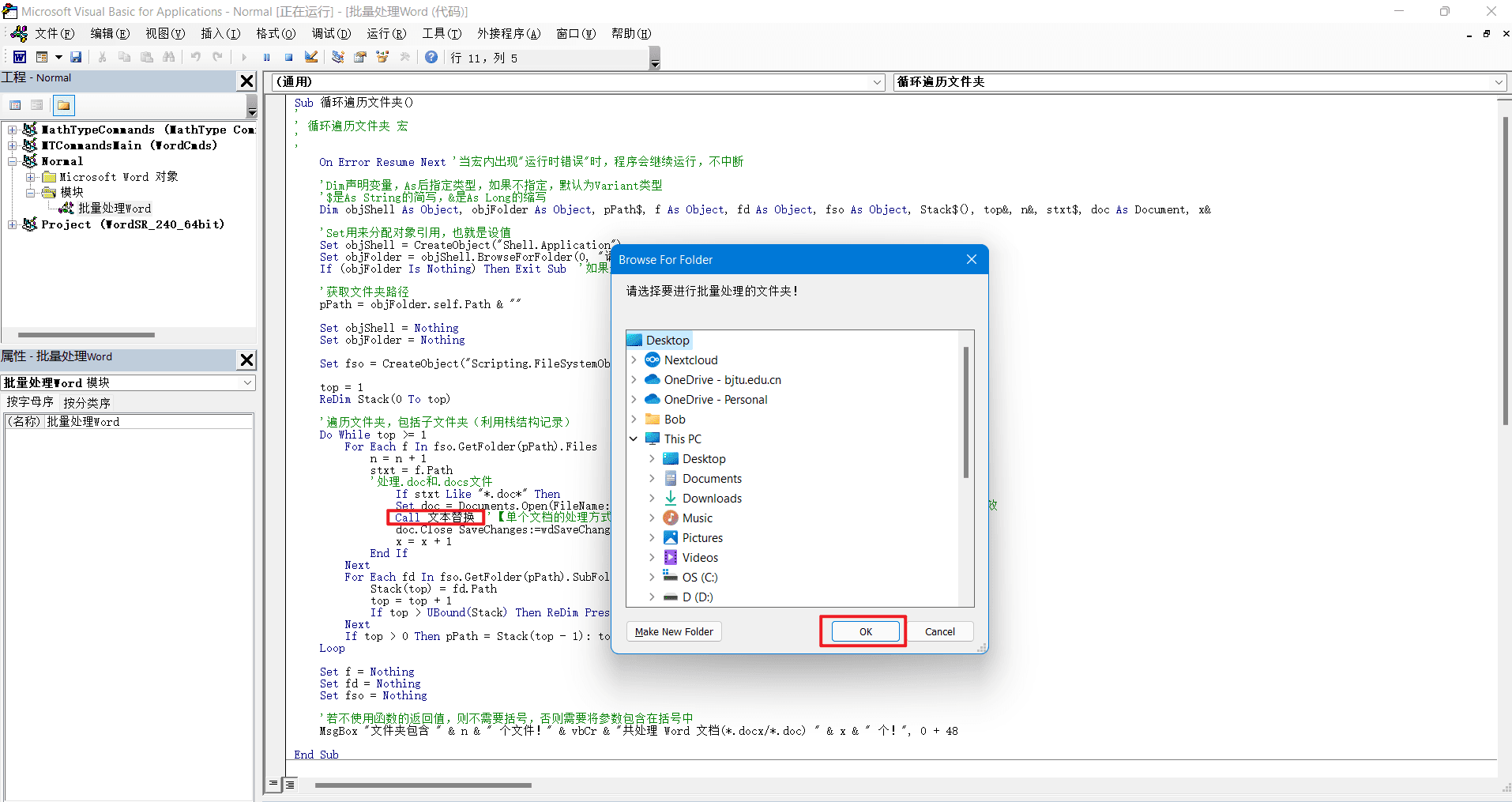Image resolution: width=1512 pixels, height=802 pixels.
Task: Click View Object icon in project panel
Action: click(36, 105)
